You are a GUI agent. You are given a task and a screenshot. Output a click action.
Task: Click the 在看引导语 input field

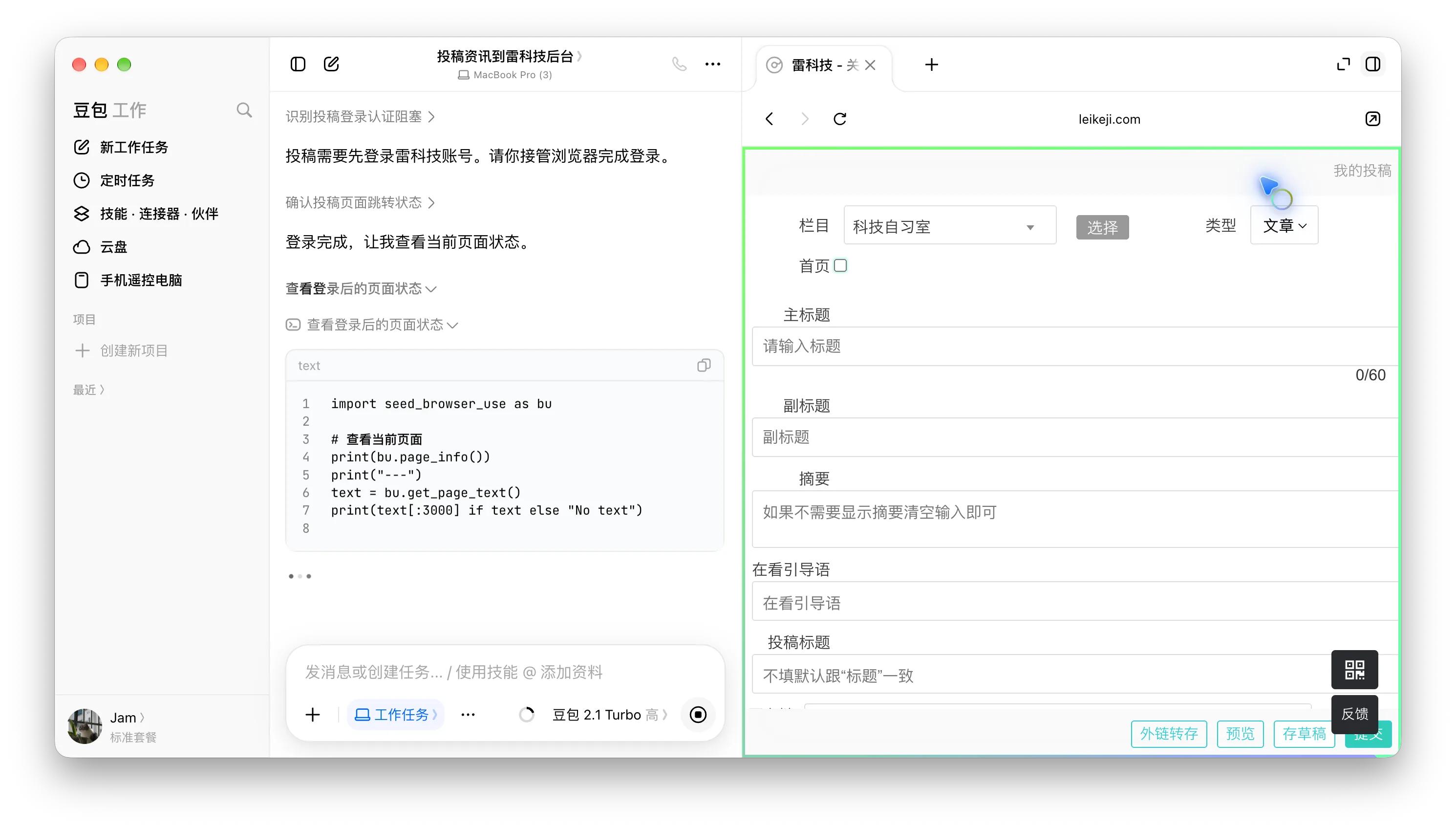click(x=1074, y=601)
